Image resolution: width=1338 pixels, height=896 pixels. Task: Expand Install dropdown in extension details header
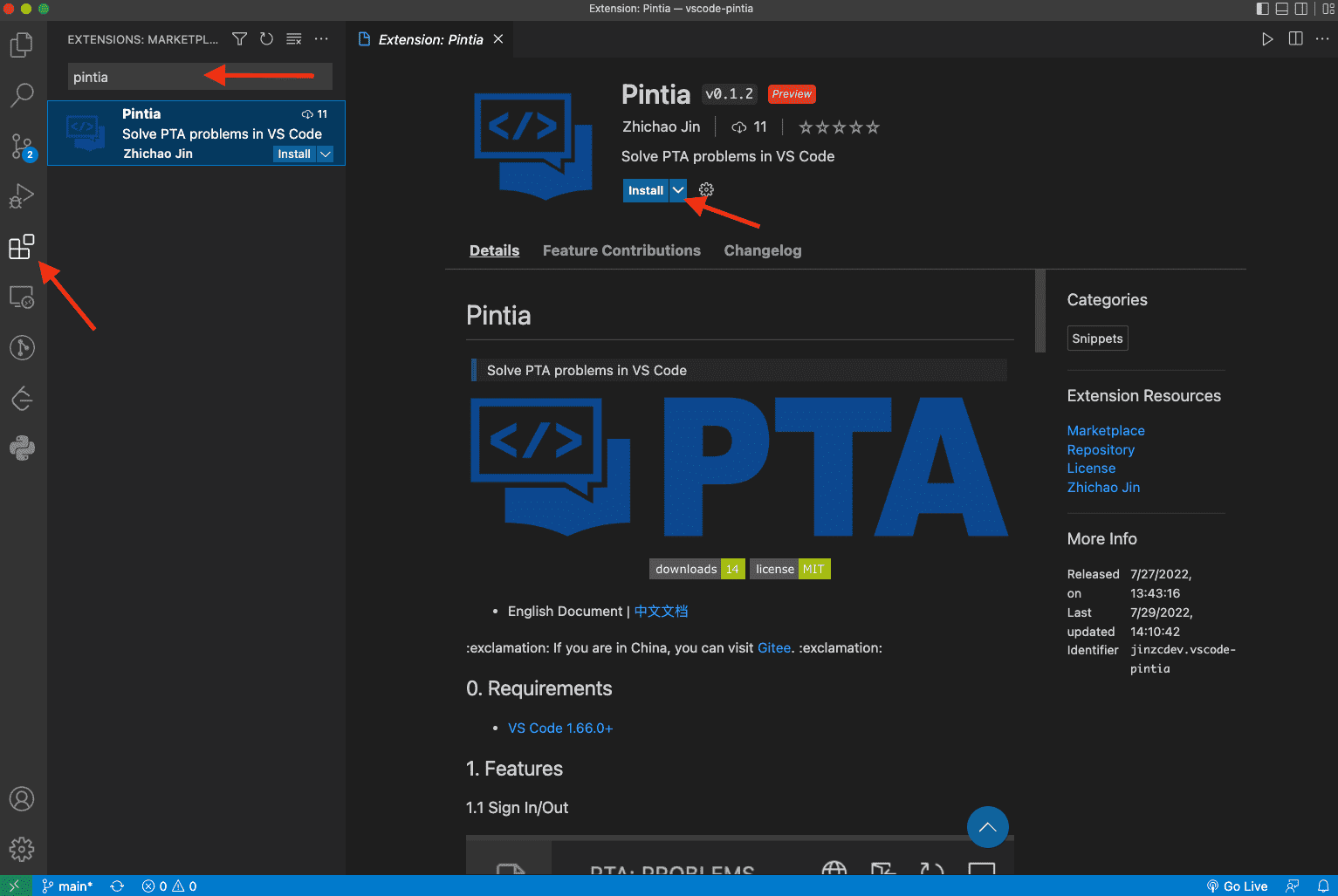pos(678,190)
